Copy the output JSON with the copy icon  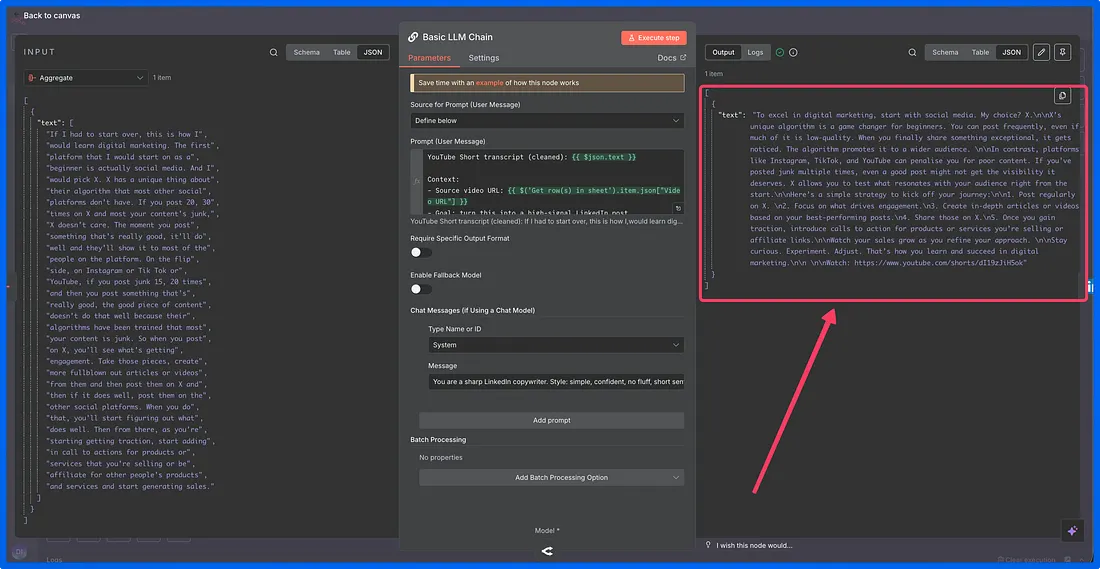1063,96
